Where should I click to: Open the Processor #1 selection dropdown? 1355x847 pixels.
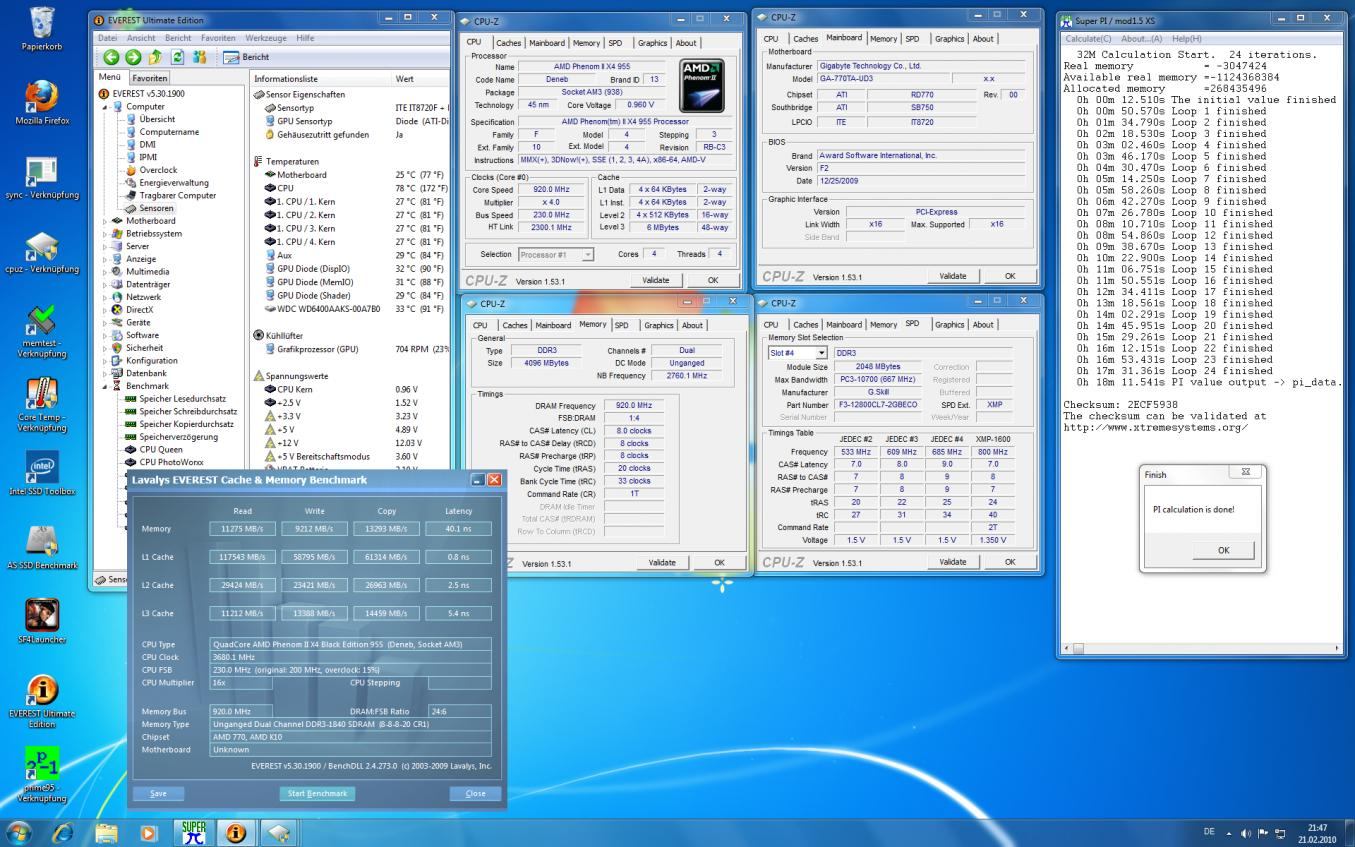tap(556, 254)
